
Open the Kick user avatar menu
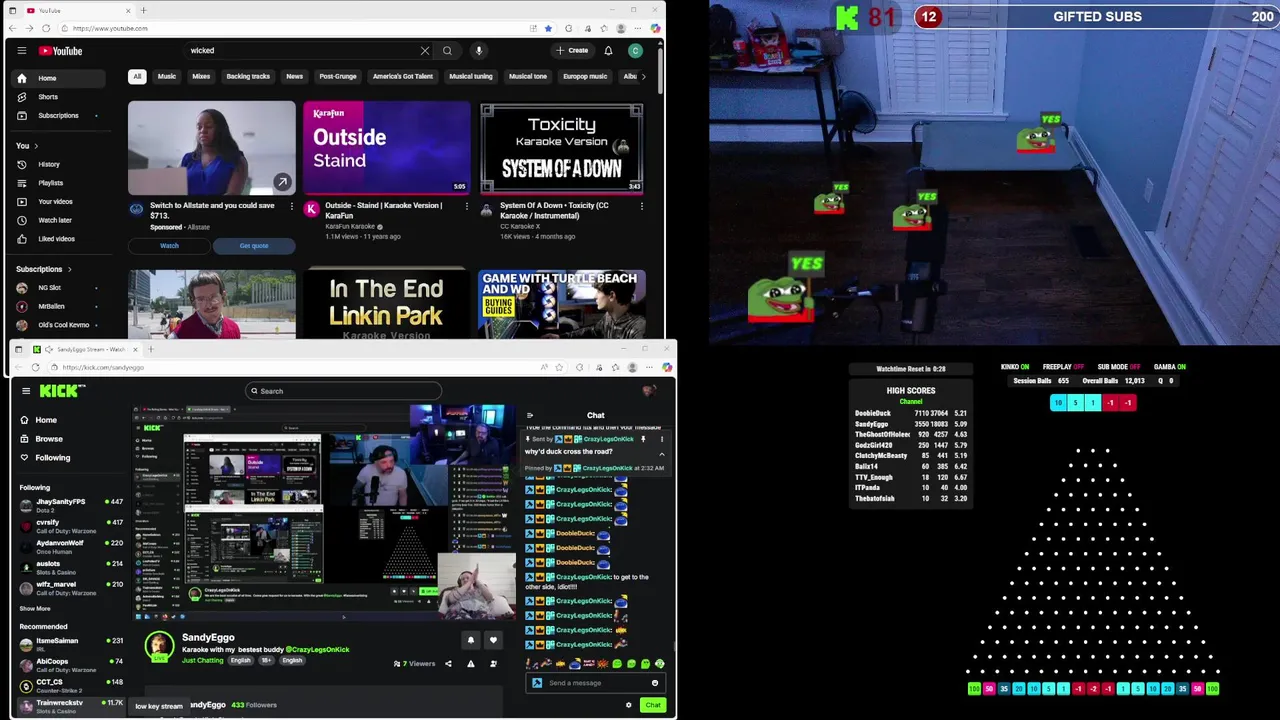(x=649, y=391)
